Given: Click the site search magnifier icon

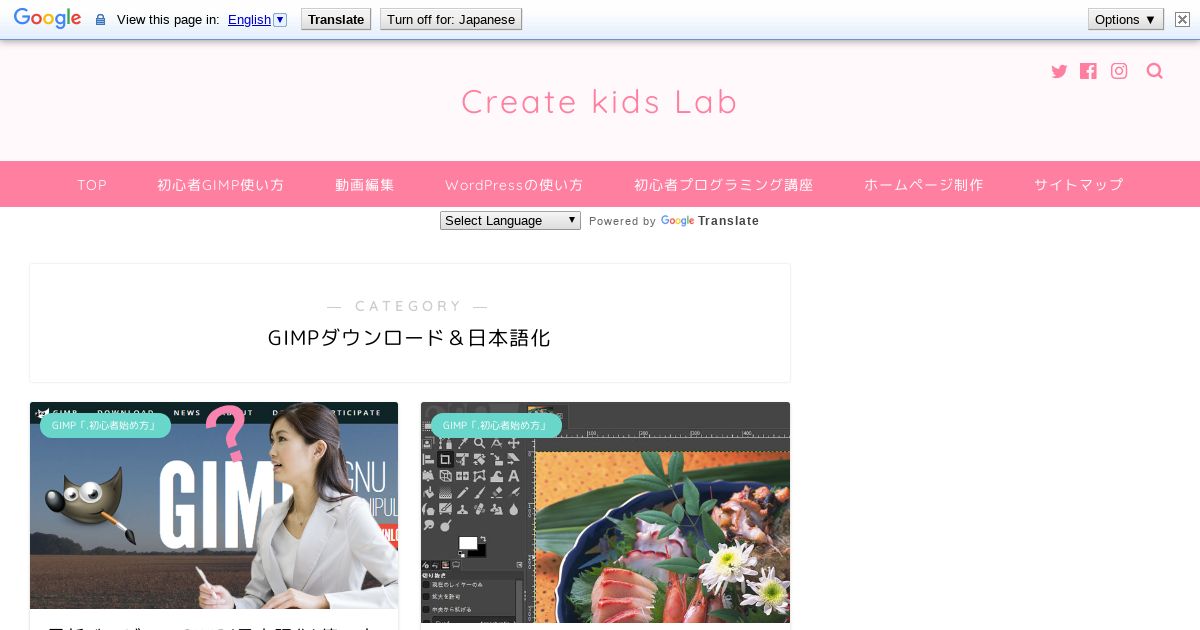Looking at the screenshot, I should [1155, 71].
